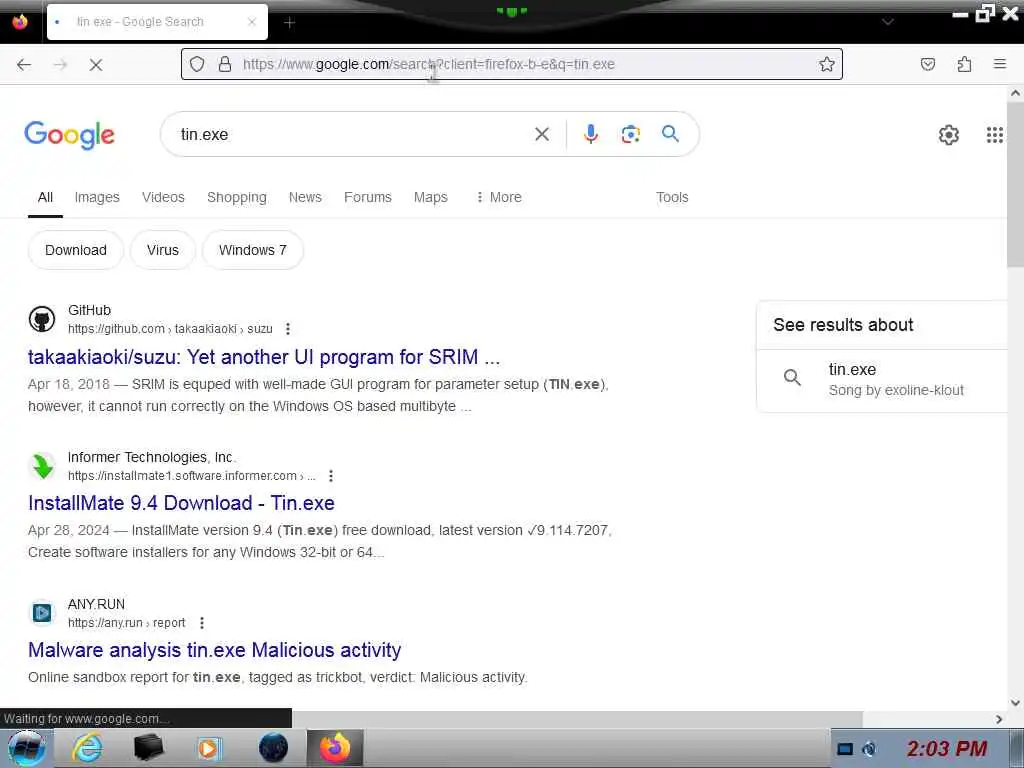This screenshot has height=768, width=1024.
Task: Switch to the Maps tab
Action: pyautogui.click(x=430, y=197)
